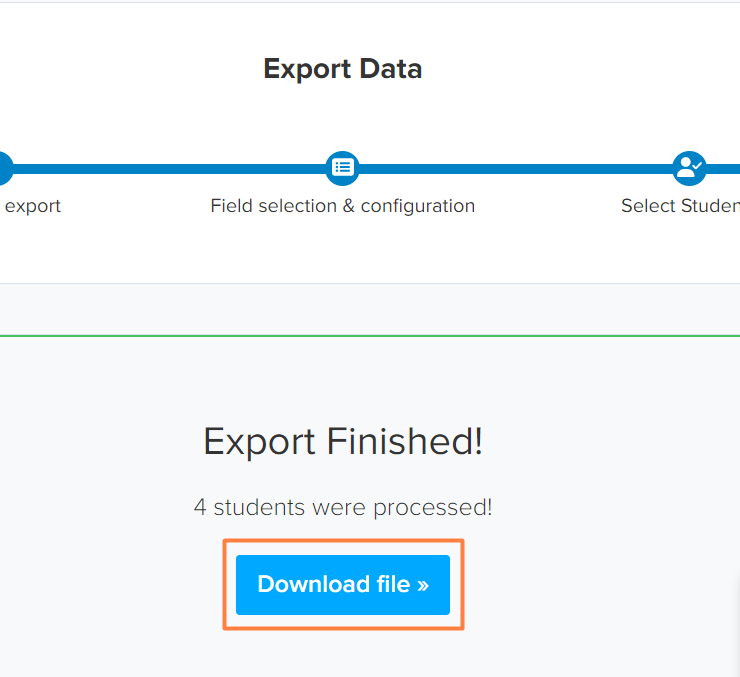
Task: Open the 'Field selection & configuration' step label
Action: 343,206
